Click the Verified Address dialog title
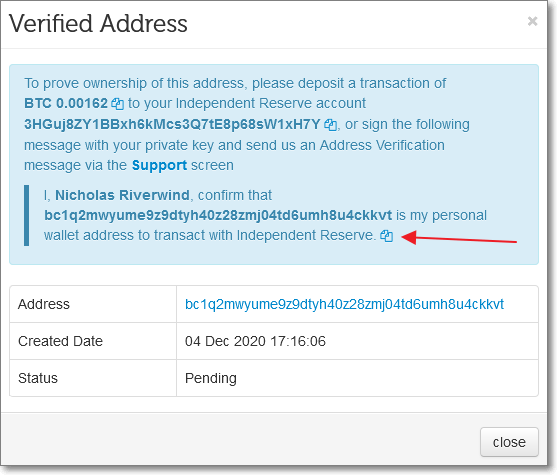Image resolution: width=557 pixels, height=475 pixels. coord(98,24)
